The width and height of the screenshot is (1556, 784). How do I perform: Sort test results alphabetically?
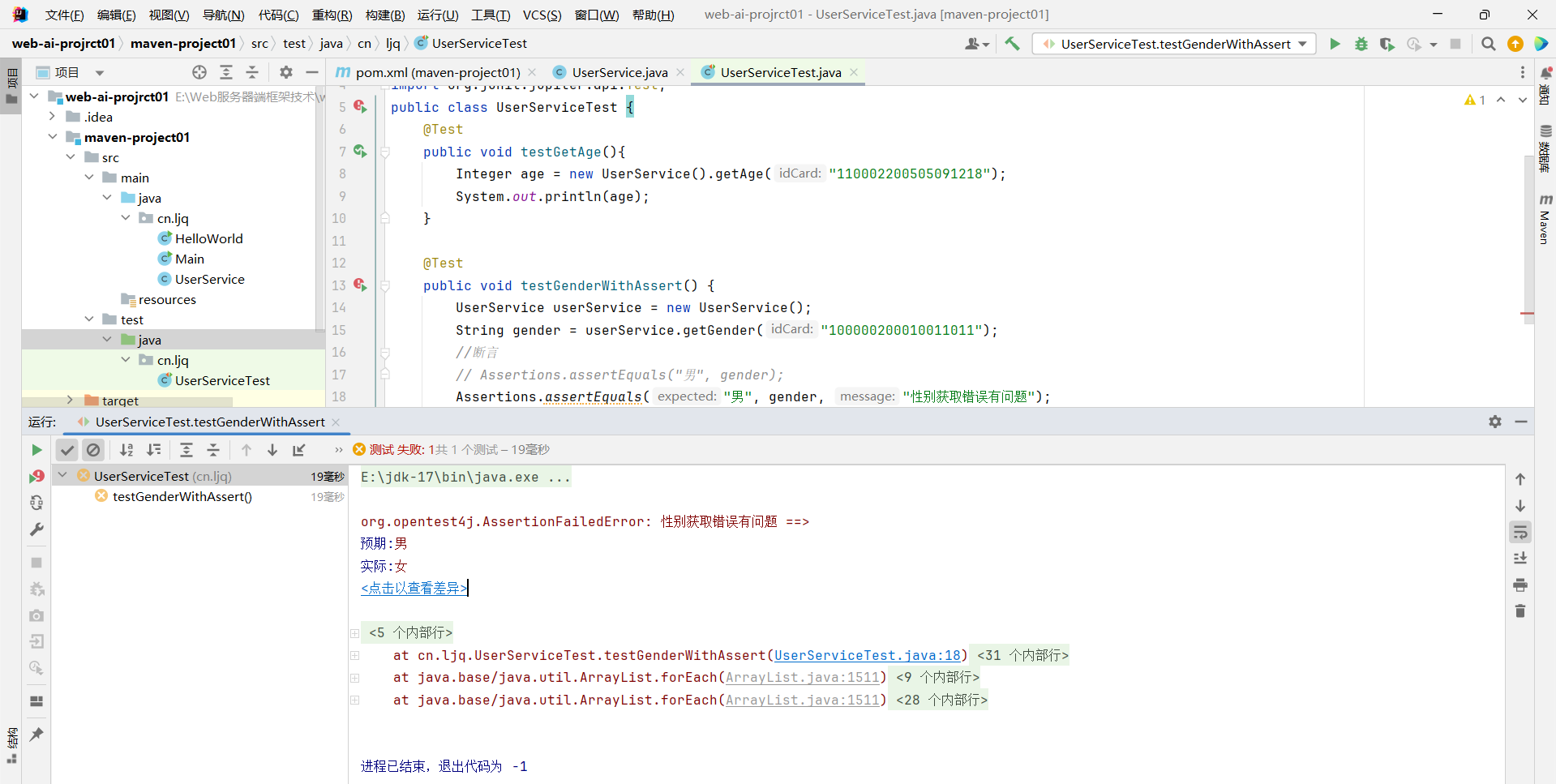(126, 450)
